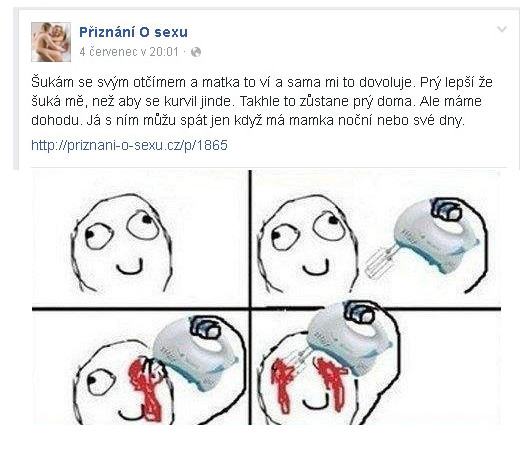Click the smiling face in top-right panel

pyautogui.click(x=307, y=244)
